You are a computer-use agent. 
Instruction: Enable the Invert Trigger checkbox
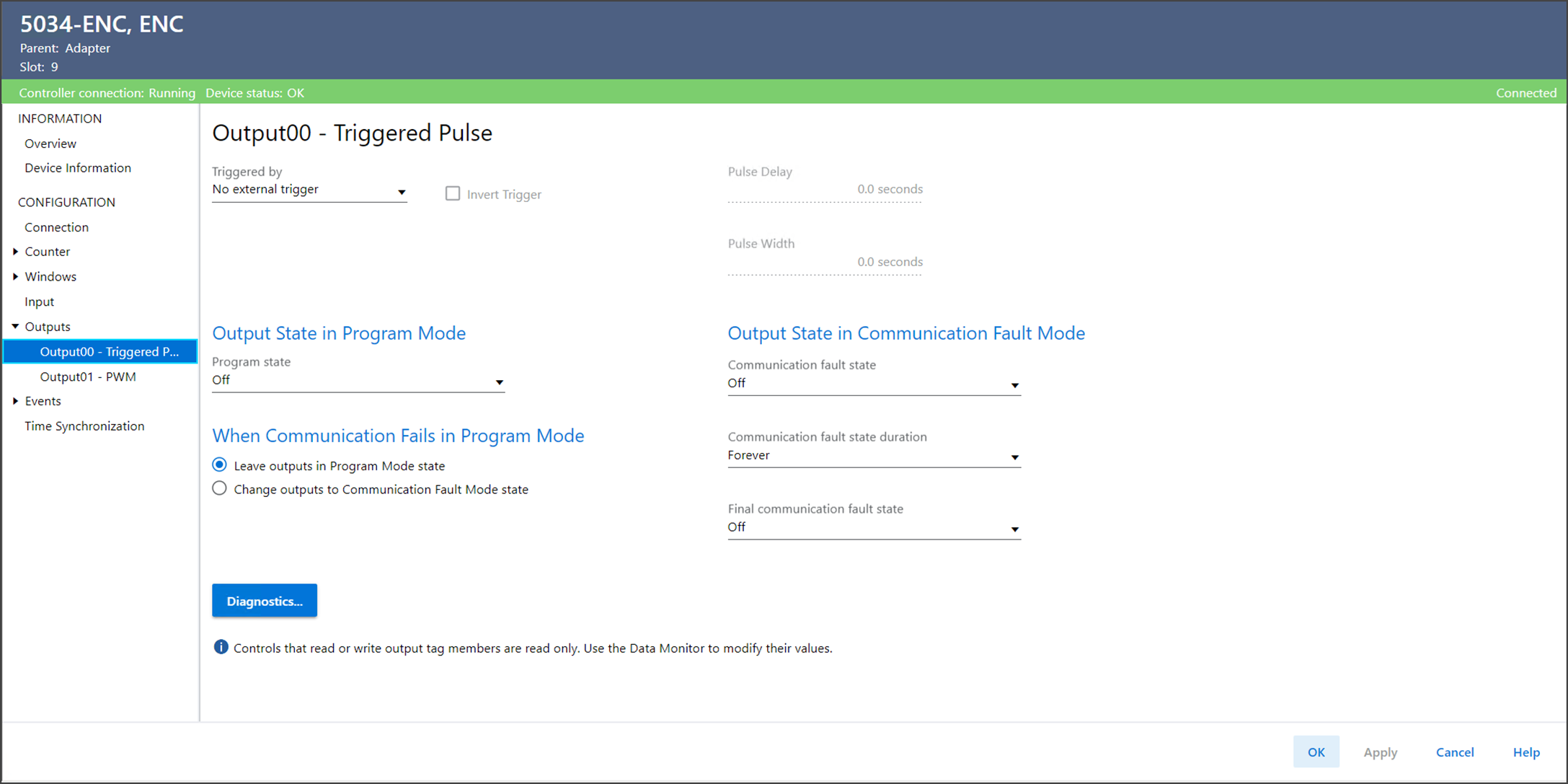click(452, 194)
